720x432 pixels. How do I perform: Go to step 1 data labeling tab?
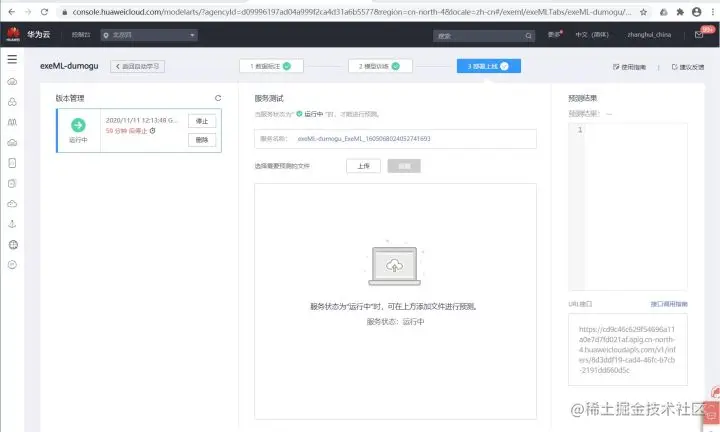click(x=271, y=66)
